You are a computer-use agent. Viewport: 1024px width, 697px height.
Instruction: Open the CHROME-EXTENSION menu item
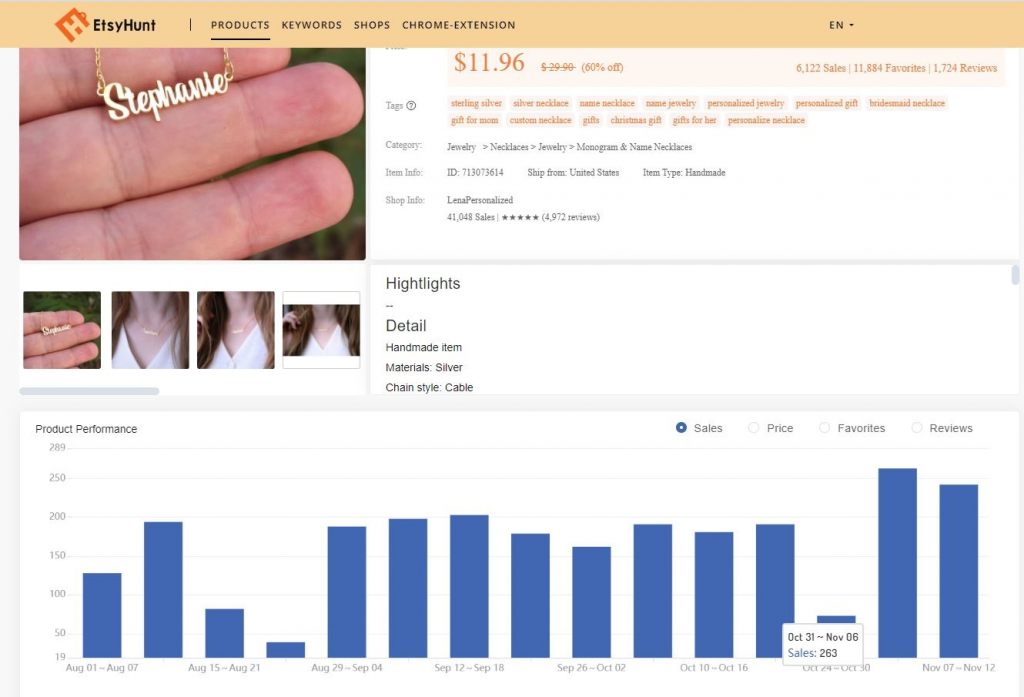458,25
